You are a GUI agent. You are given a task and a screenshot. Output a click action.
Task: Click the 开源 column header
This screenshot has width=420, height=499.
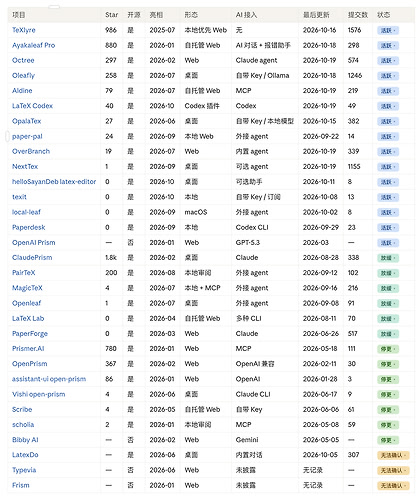[x=134, y=15]
